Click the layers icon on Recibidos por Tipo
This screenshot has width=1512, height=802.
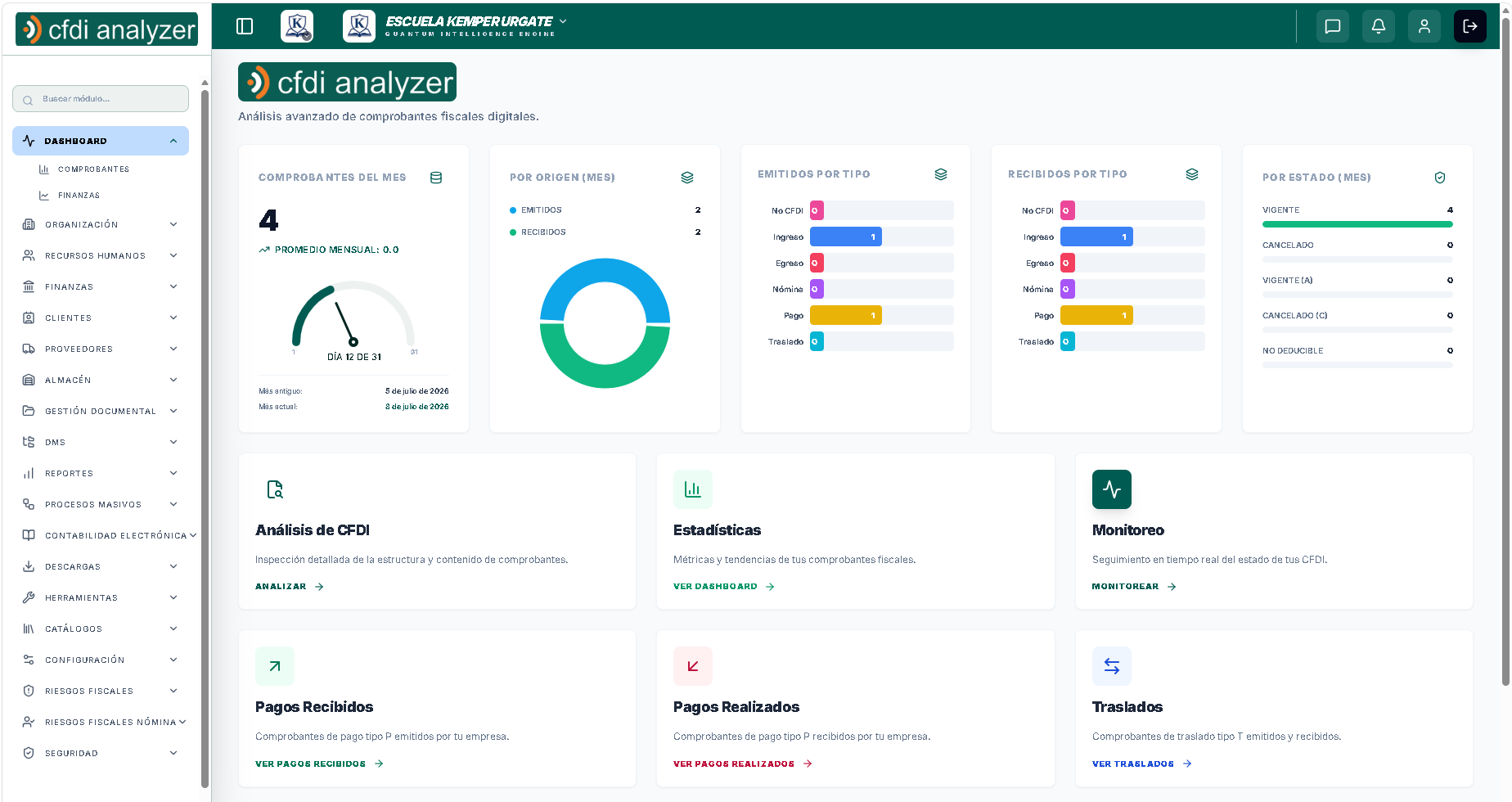[x=1192, y=174]
